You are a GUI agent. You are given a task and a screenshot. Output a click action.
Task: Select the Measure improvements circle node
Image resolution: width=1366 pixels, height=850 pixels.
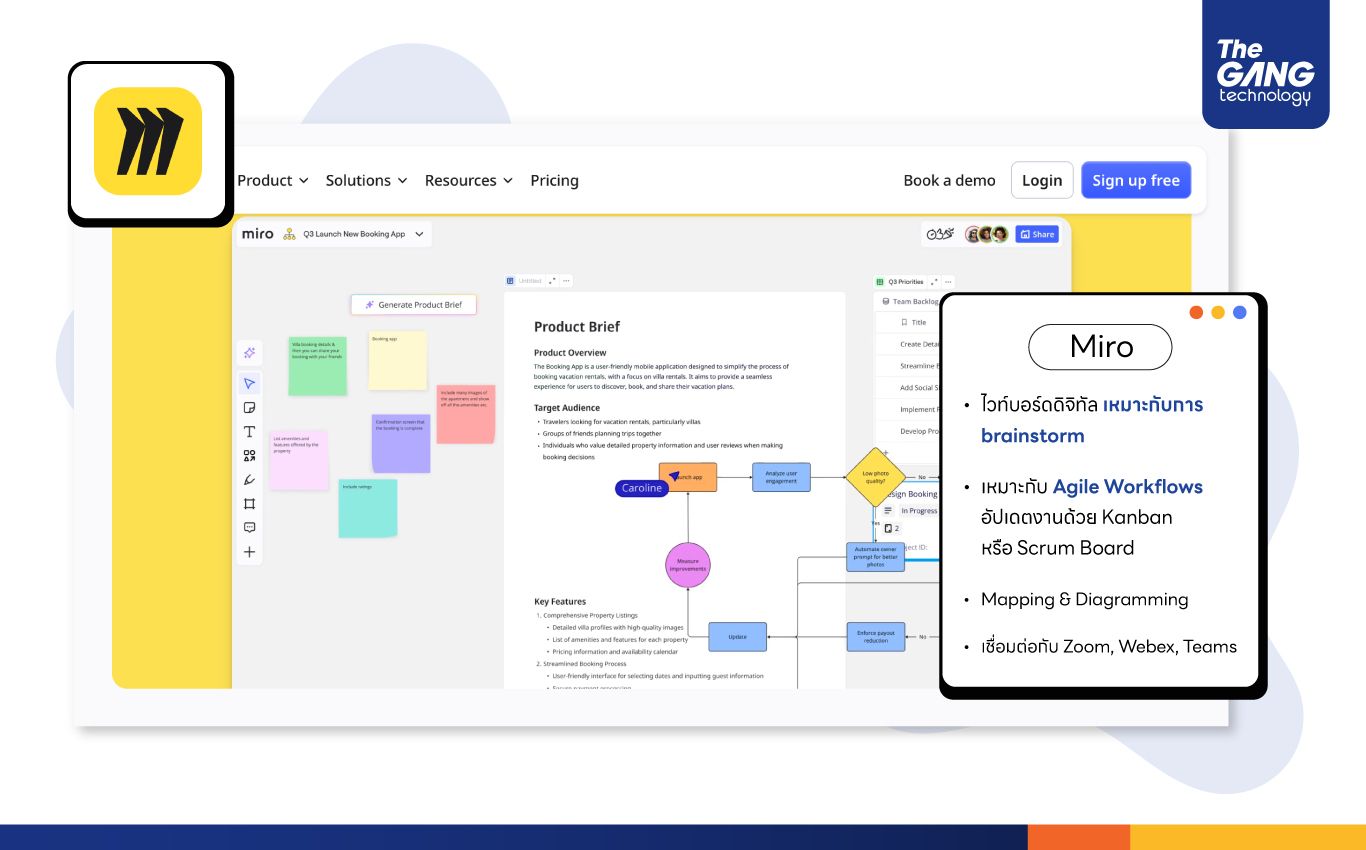tap(688, 566)
